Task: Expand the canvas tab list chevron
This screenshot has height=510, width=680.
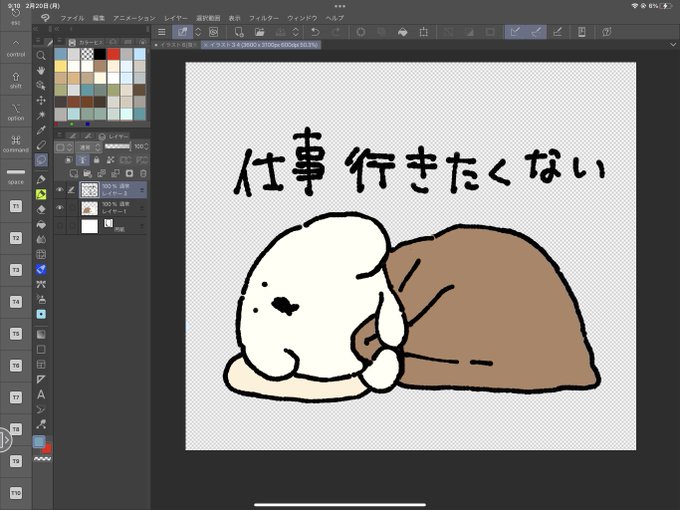Action: 673,44
